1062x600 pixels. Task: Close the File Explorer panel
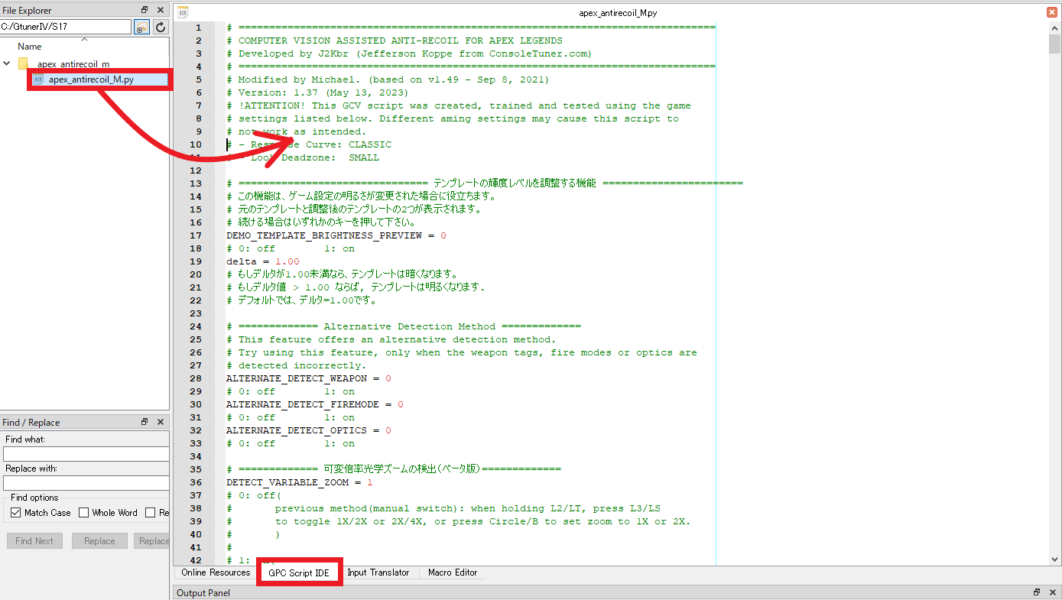(x=160, y=10)
